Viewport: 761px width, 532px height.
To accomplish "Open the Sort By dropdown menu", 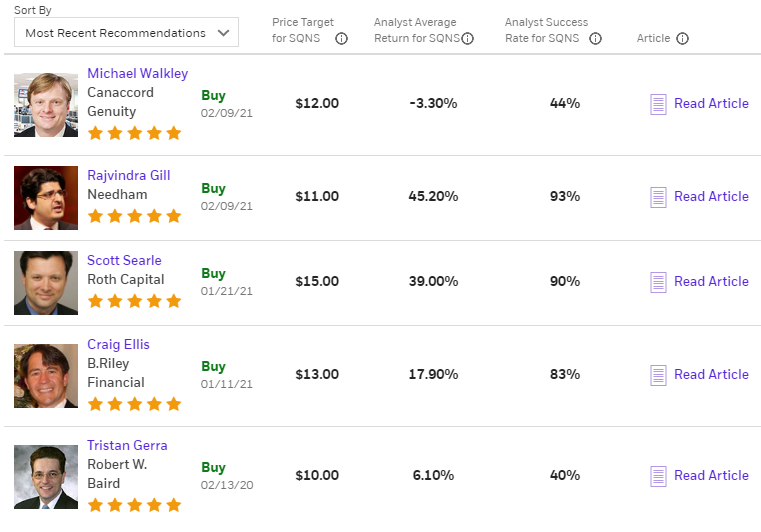I will (x=126, y=33).
